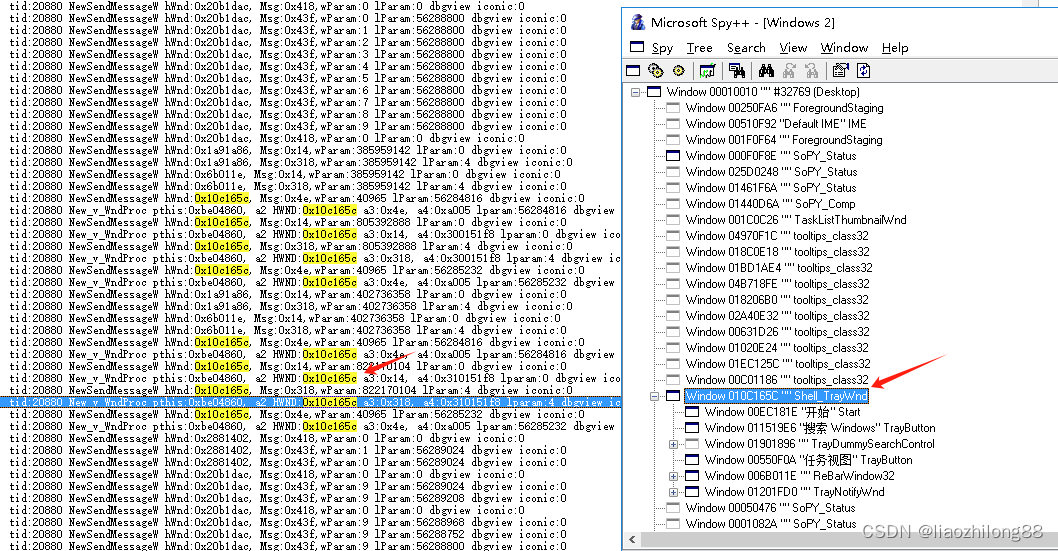Select Window 01BD1AE4 tooltips_class32 entry
Screen dimensions: 1058x551
(779, 268)
